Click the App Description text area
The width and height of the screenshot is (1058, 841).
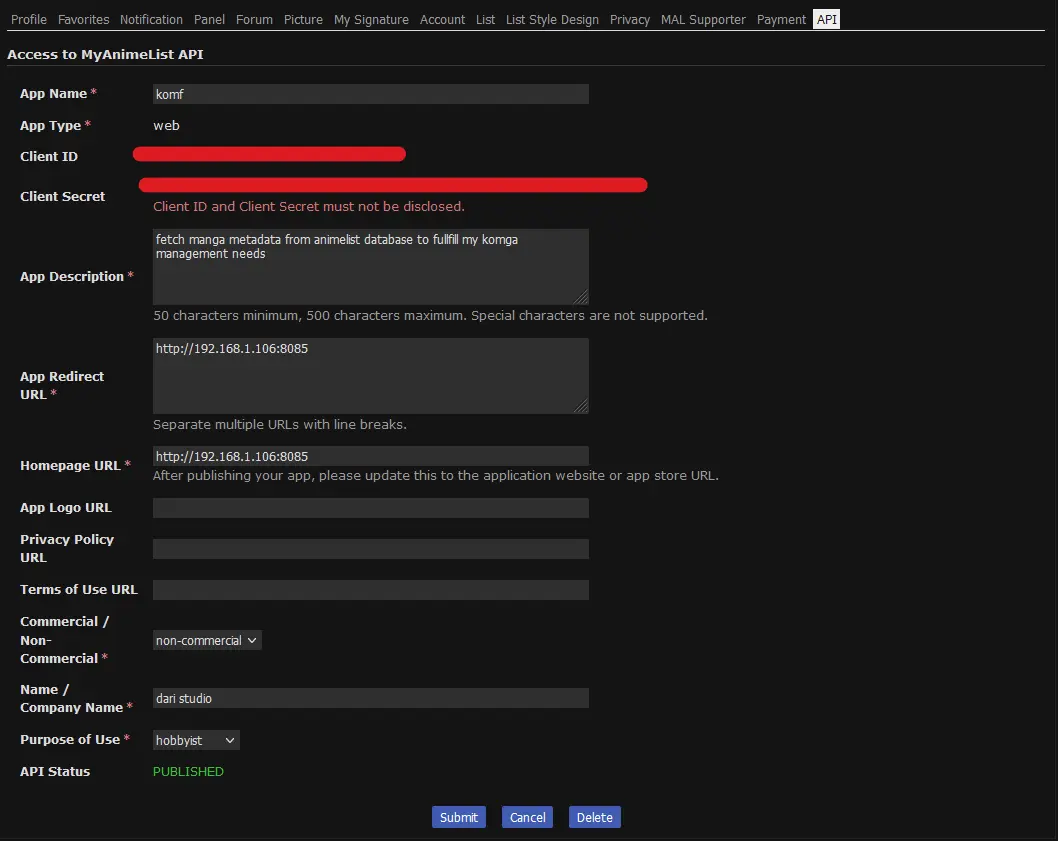[x=370, y=267]
